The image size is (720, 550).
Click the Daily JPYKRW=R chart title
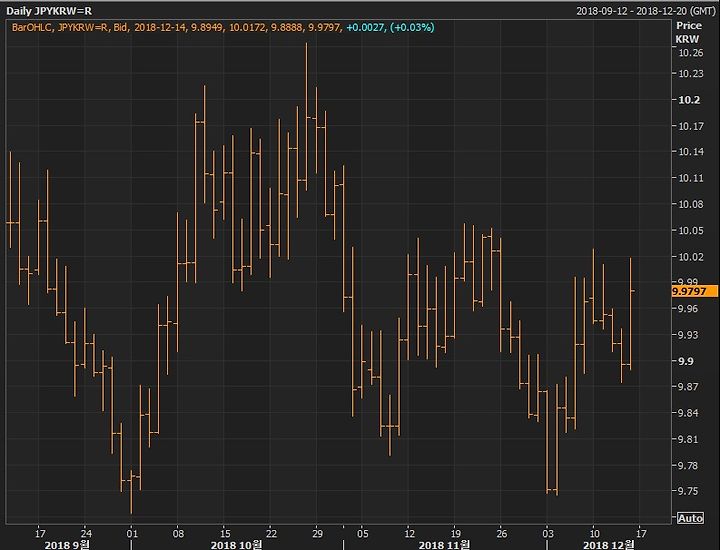point(49,11)
